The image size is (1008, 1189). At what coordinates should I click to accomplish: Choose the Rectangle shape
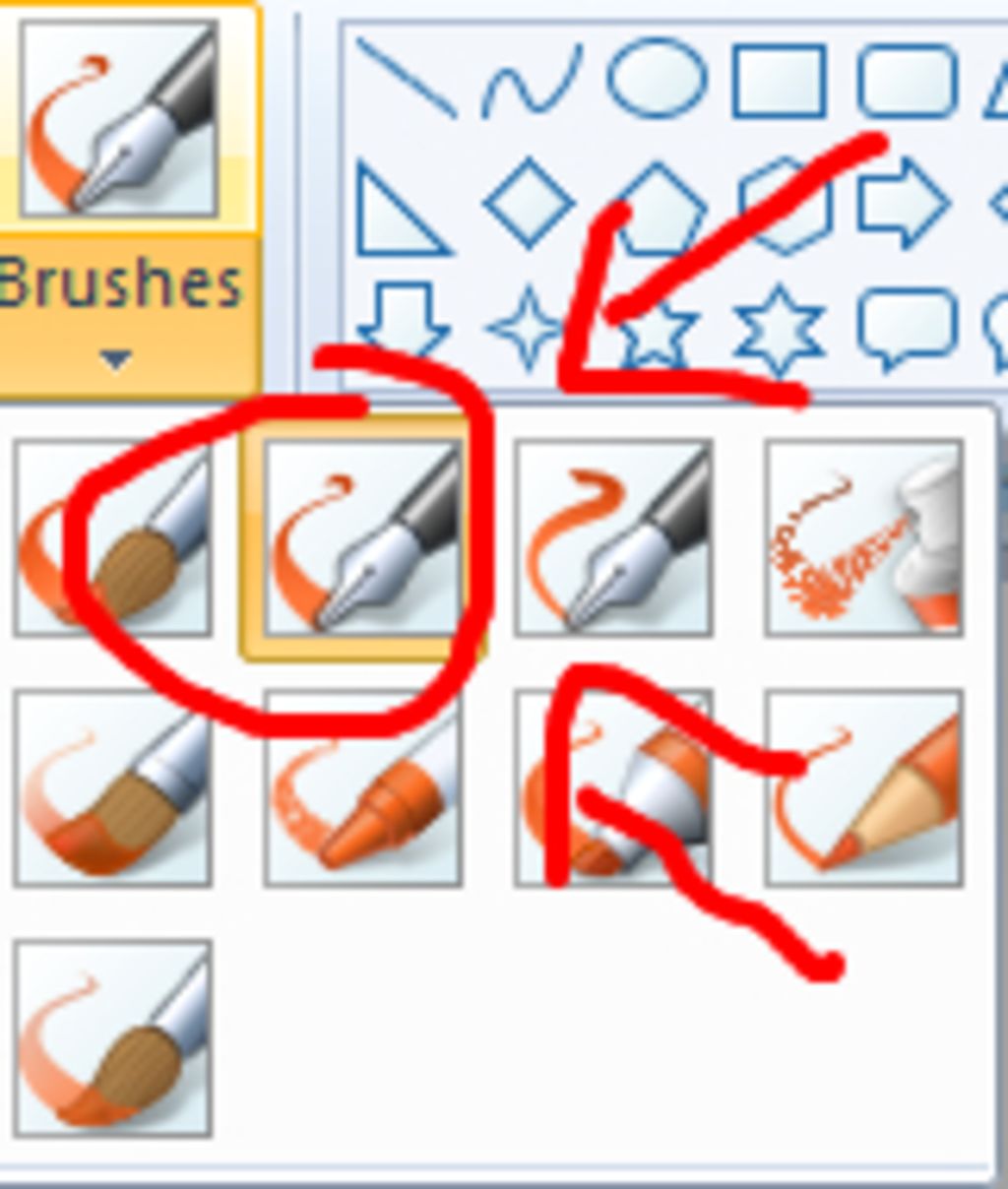(780, 81)
